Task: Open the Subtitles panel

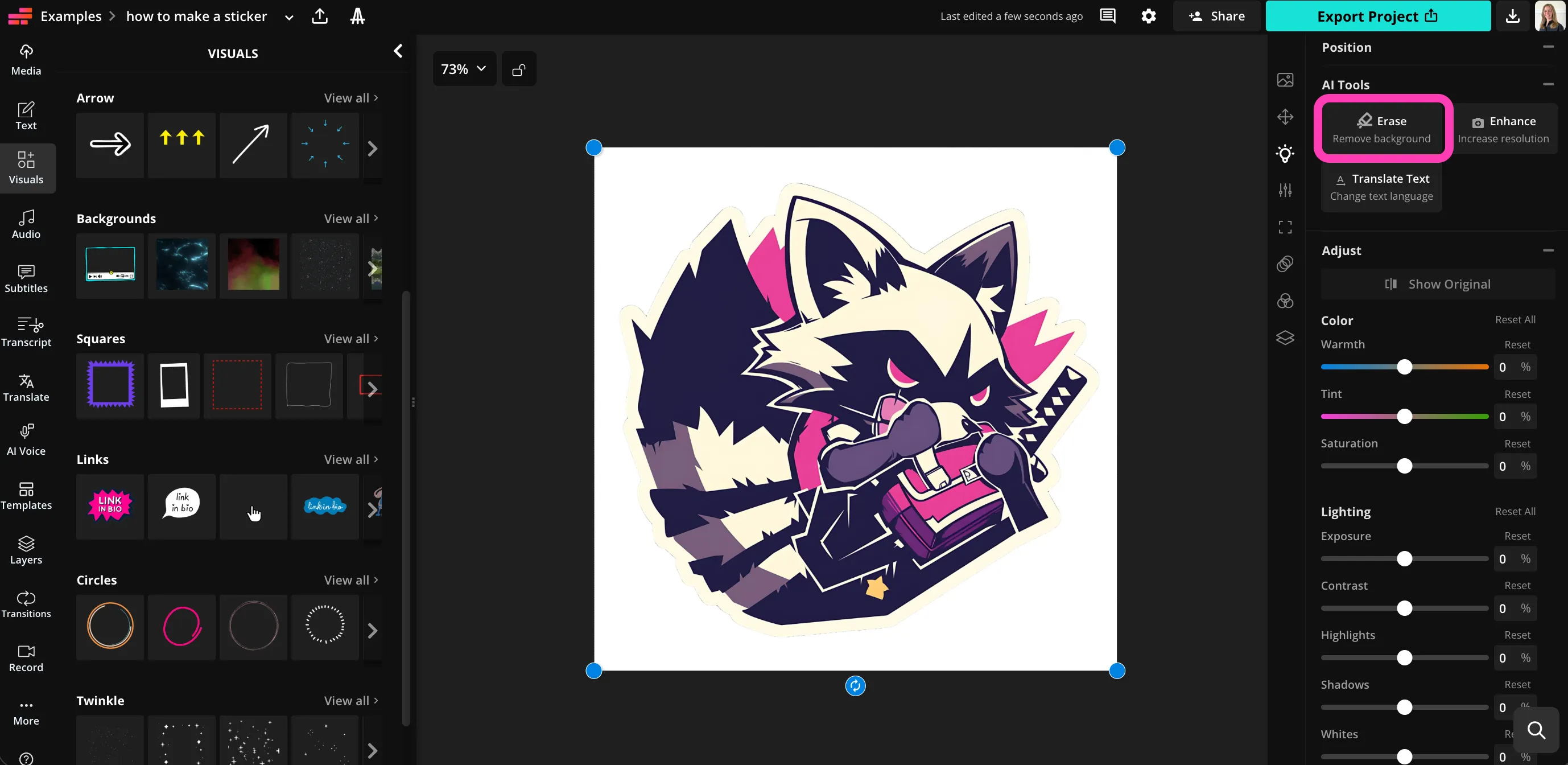Action: [26, 278]
